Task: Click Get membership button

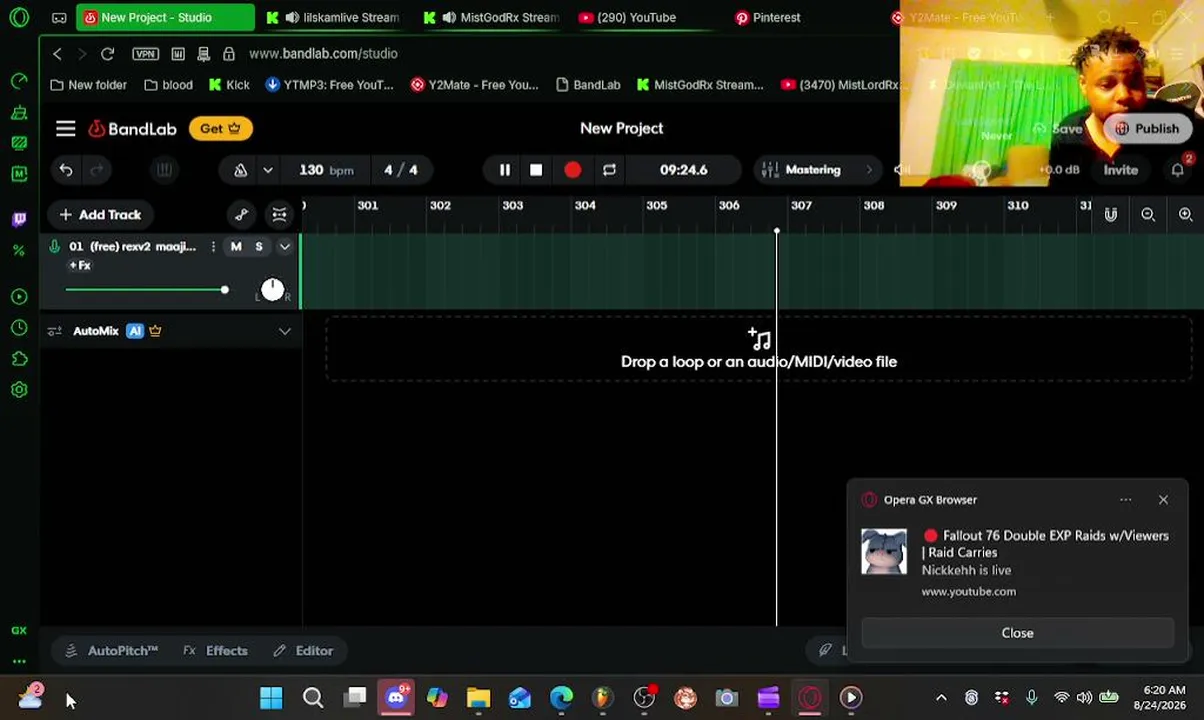Action: click(220, 128)
